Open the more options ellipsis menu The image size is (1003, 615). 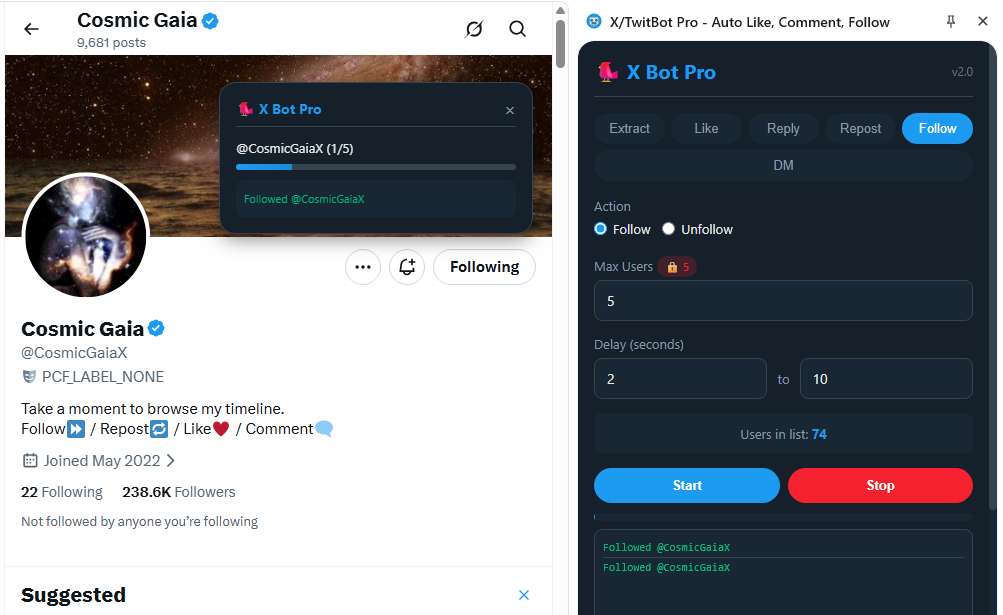click(362, 267)
